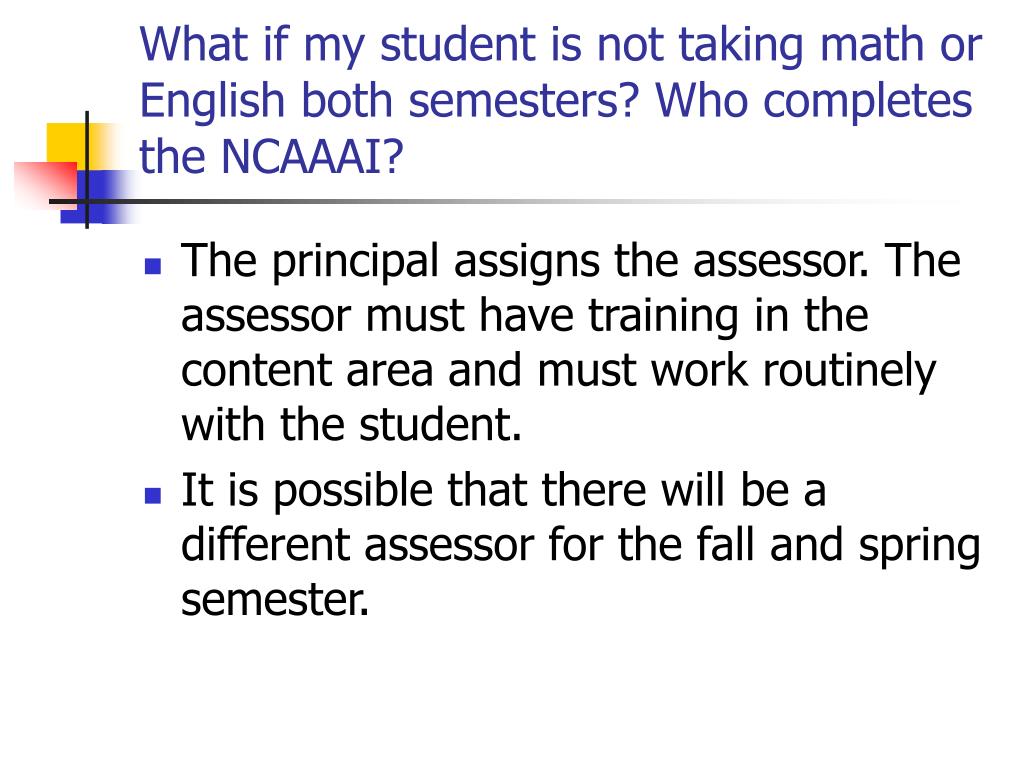The image size is (1024, 768).
Task: Click the line 'assessor must have training in the'
Action: tap(524, 317)
